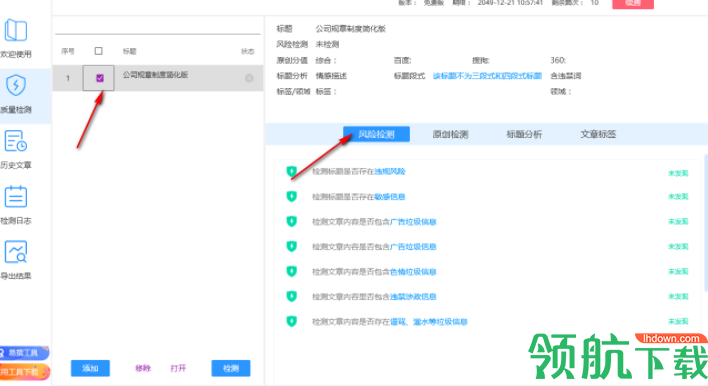Image resolution: width=708 pixels, height=386 pixels.
Task: Click the red button at the top right
Action: tap(633, 4)
